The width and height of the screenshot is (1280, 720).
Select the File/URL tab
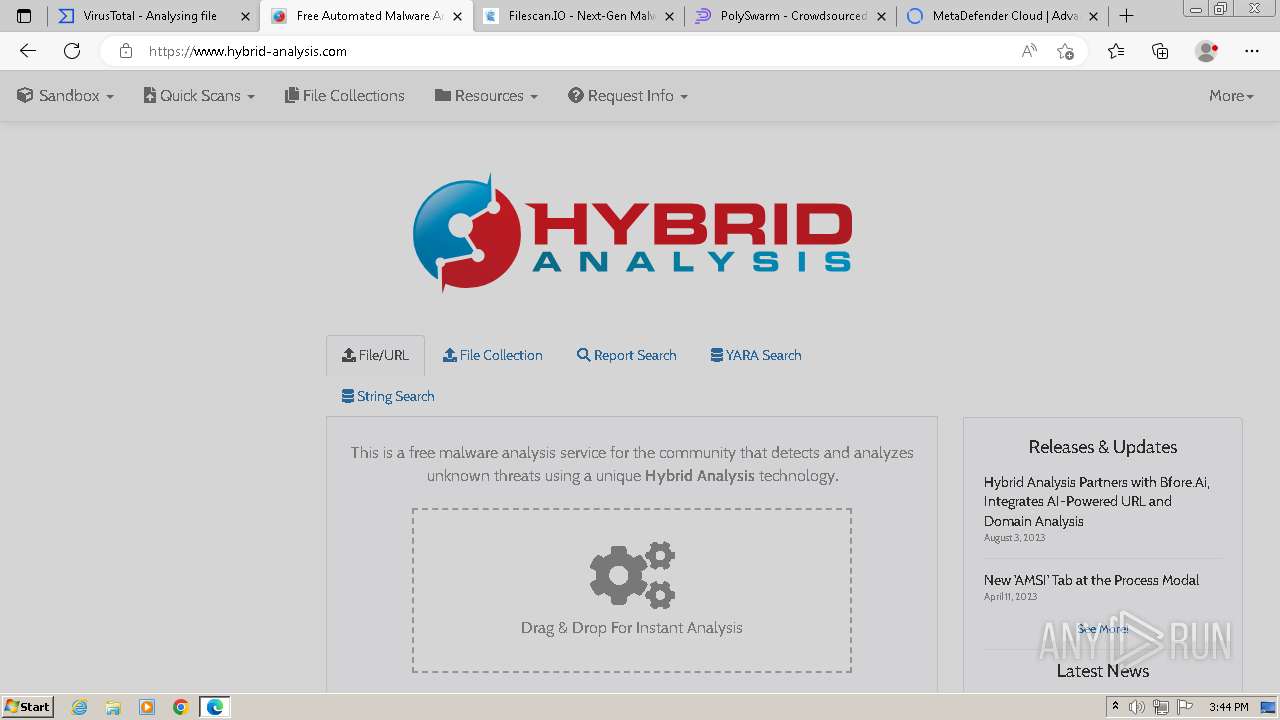(x=375, y=355)
